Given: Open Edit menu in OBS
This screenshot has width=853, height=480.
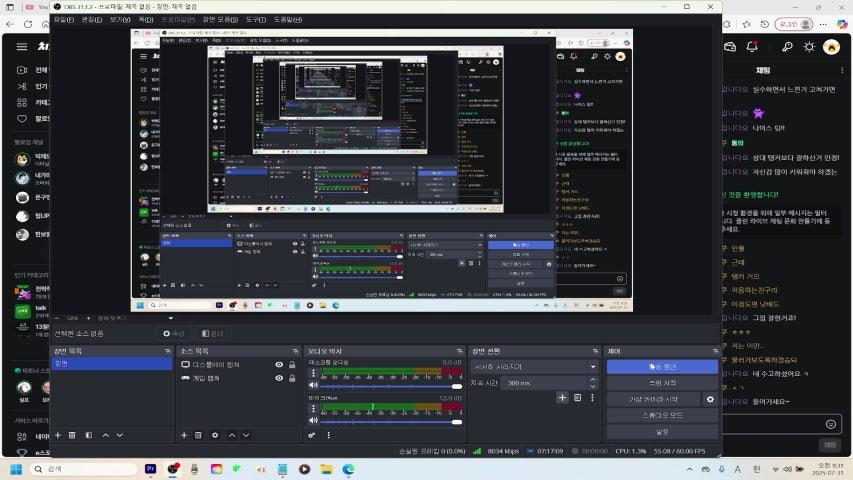Looking at the screenshot, I should [92, 20].
